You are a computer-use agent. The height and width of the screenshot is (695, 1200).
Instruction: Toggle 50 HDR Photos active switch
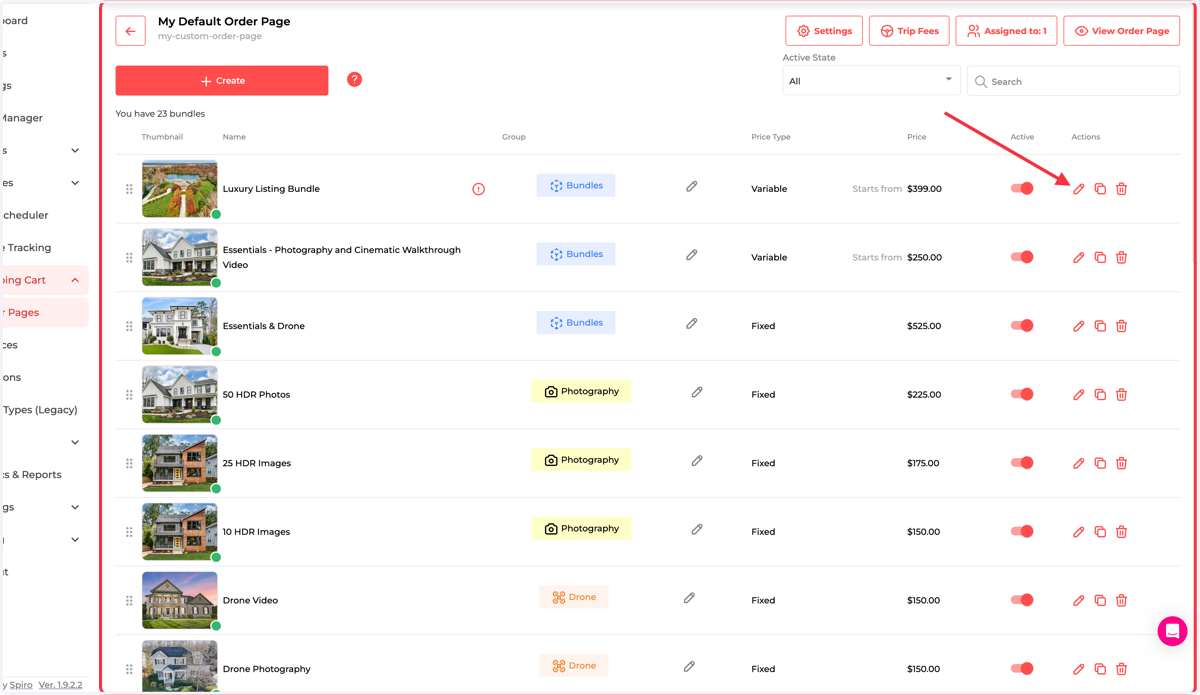1021,394
